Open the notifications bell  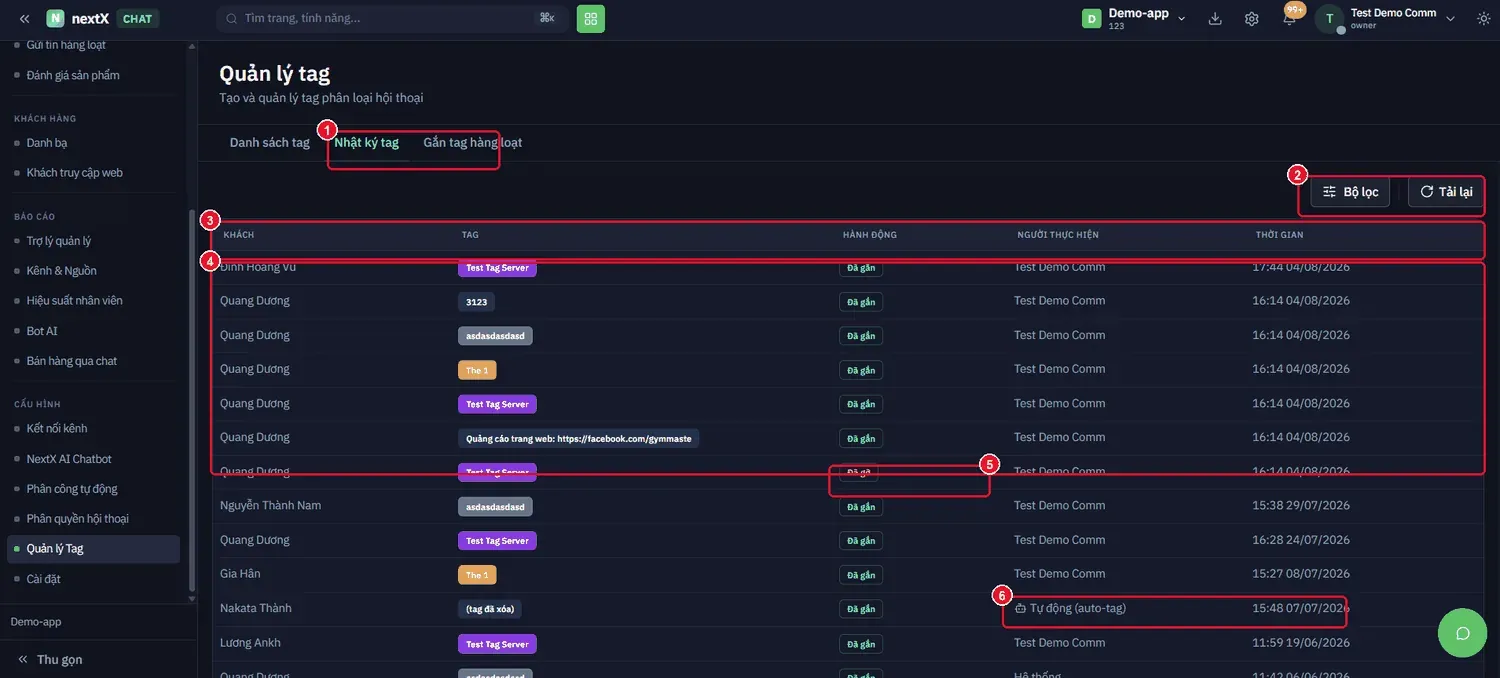point(1289,19)
